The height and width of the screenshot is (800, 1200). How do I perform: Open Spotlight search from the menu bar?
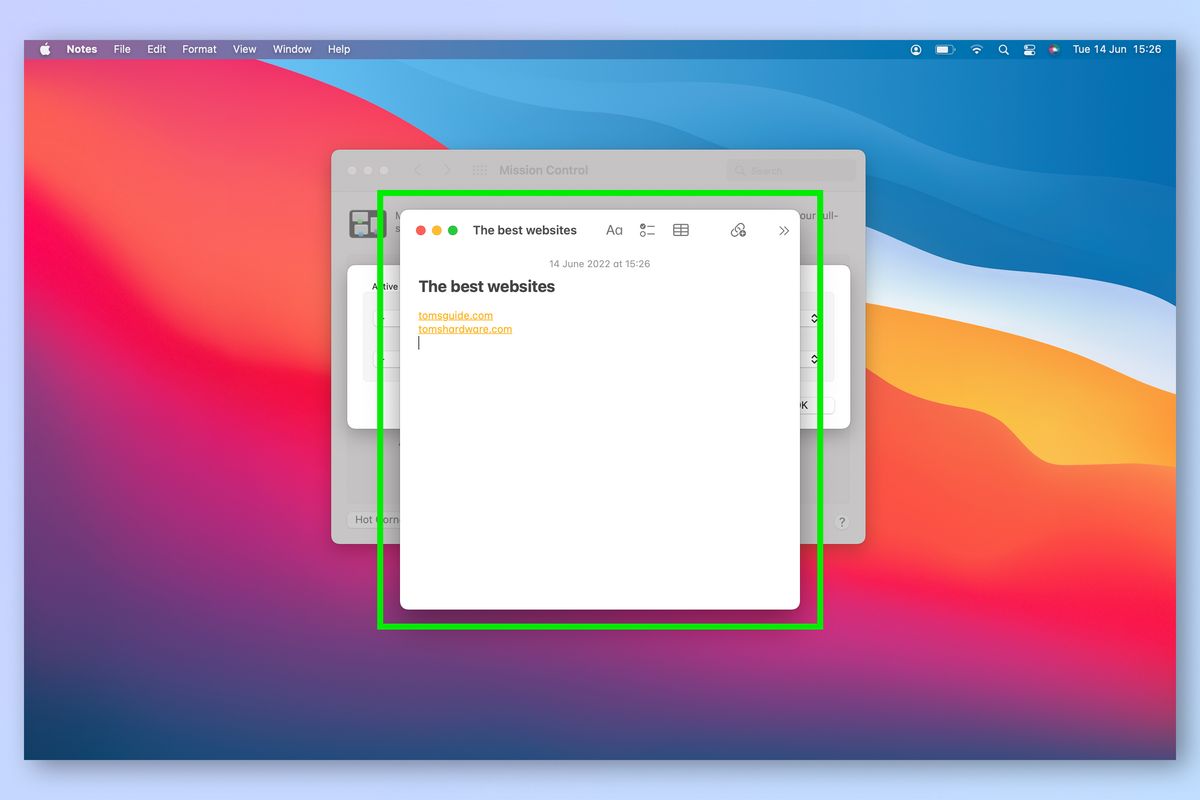pyautogui.click(x=1004, y=49)
